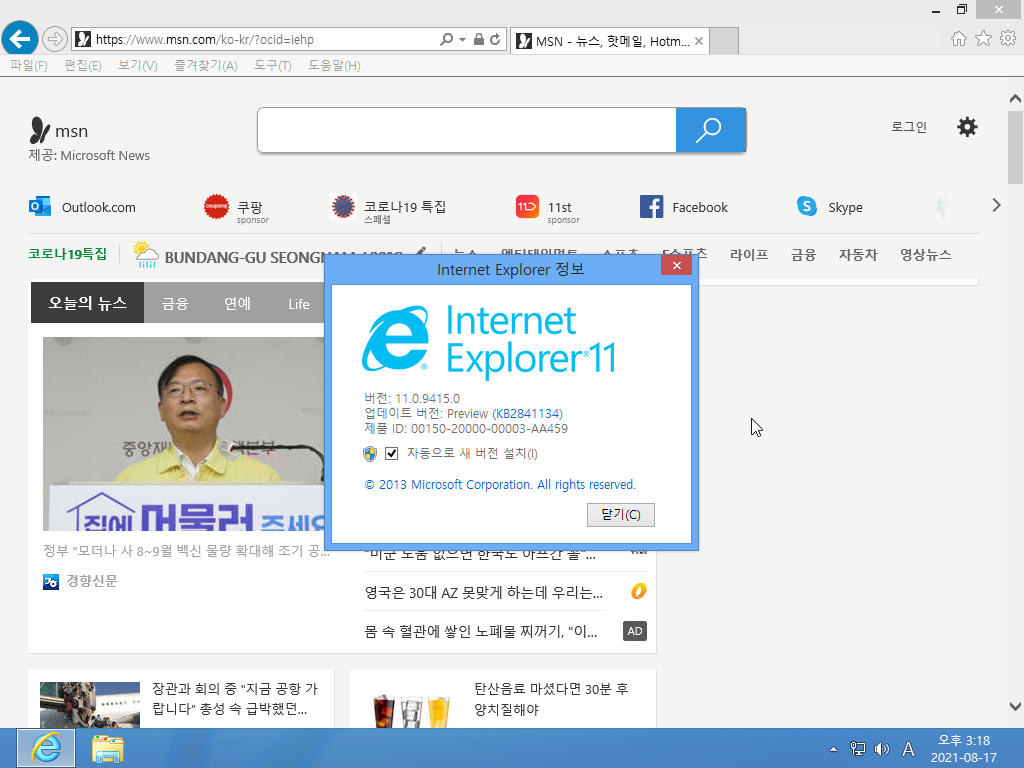The image size is (1024, 768).
Task: Switch to the 연예 news tab
Action: (x=237, y=304)
